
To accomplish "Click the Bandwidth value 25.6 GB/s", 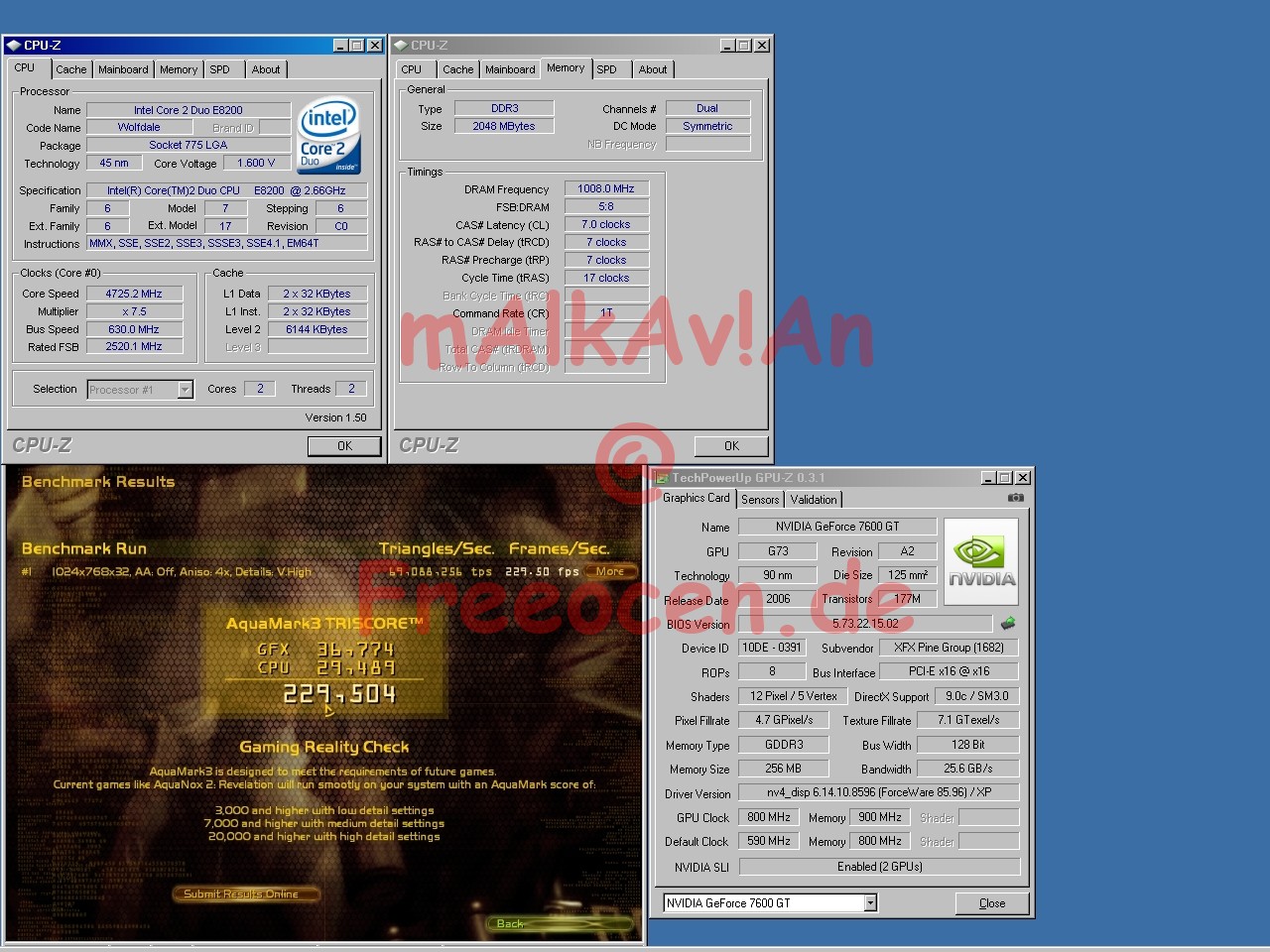I will (x=967, y=769).
